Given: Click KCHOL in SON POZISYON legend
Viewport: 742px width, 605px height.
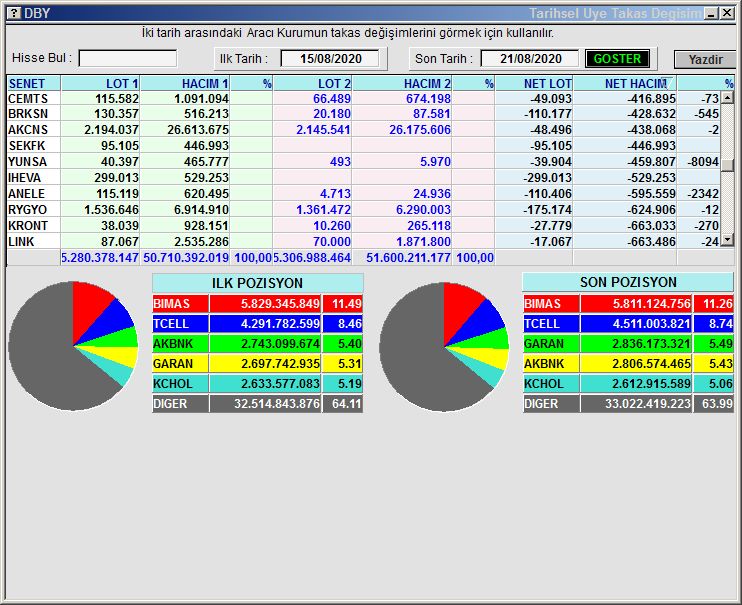Looking at the screenshot, I should (x=551, y=383).
